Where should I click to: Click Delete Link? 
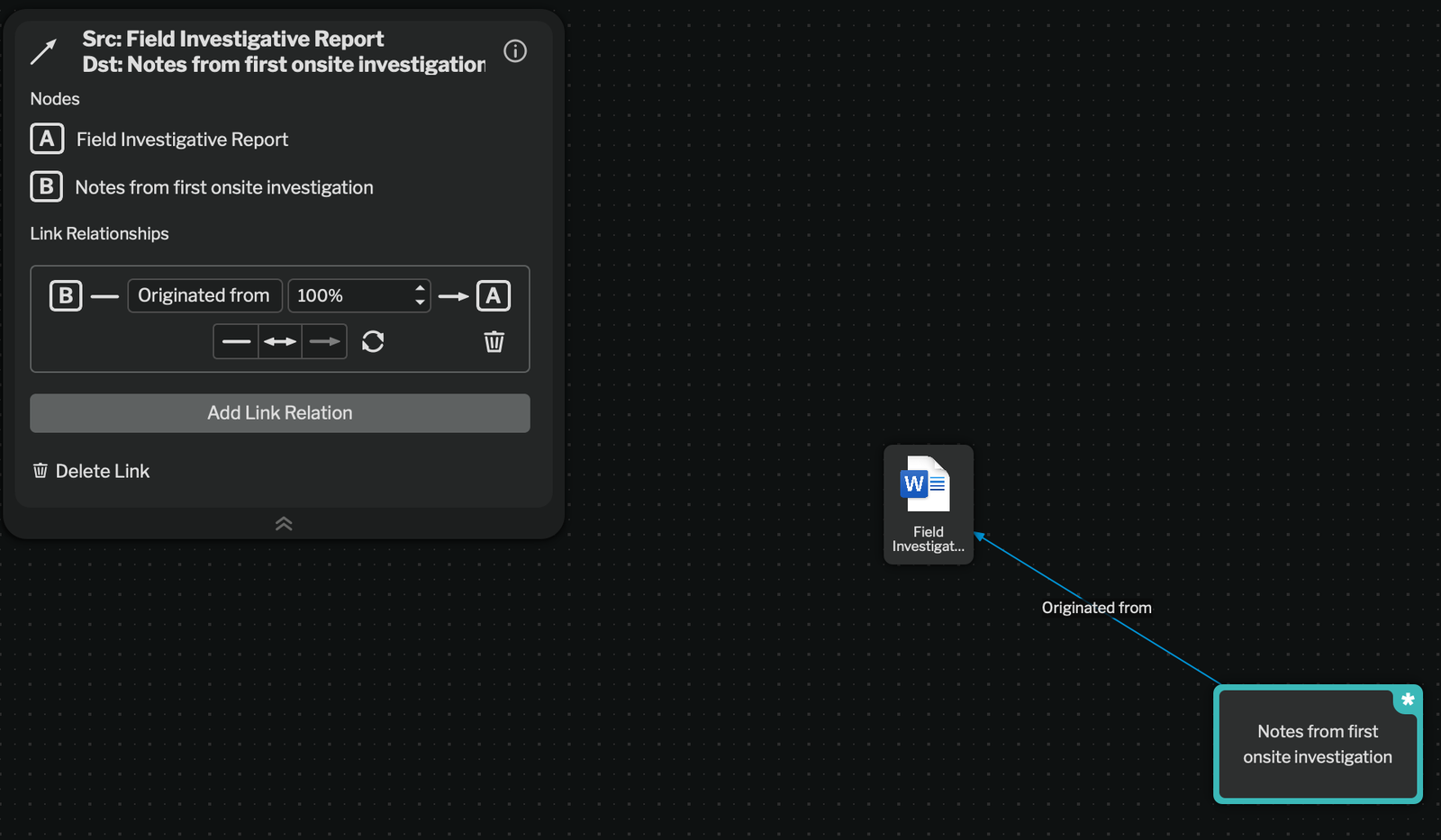click(x=91, y=471)
